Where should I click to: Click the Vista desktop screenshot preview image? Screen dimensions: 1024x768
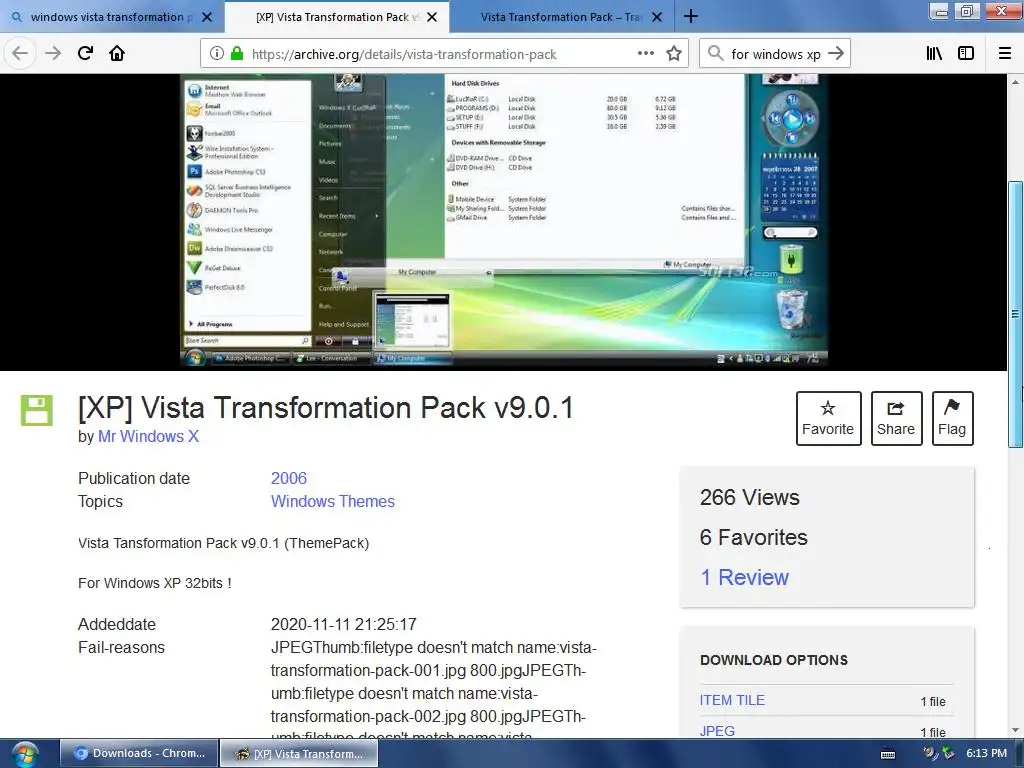[504, 220]
